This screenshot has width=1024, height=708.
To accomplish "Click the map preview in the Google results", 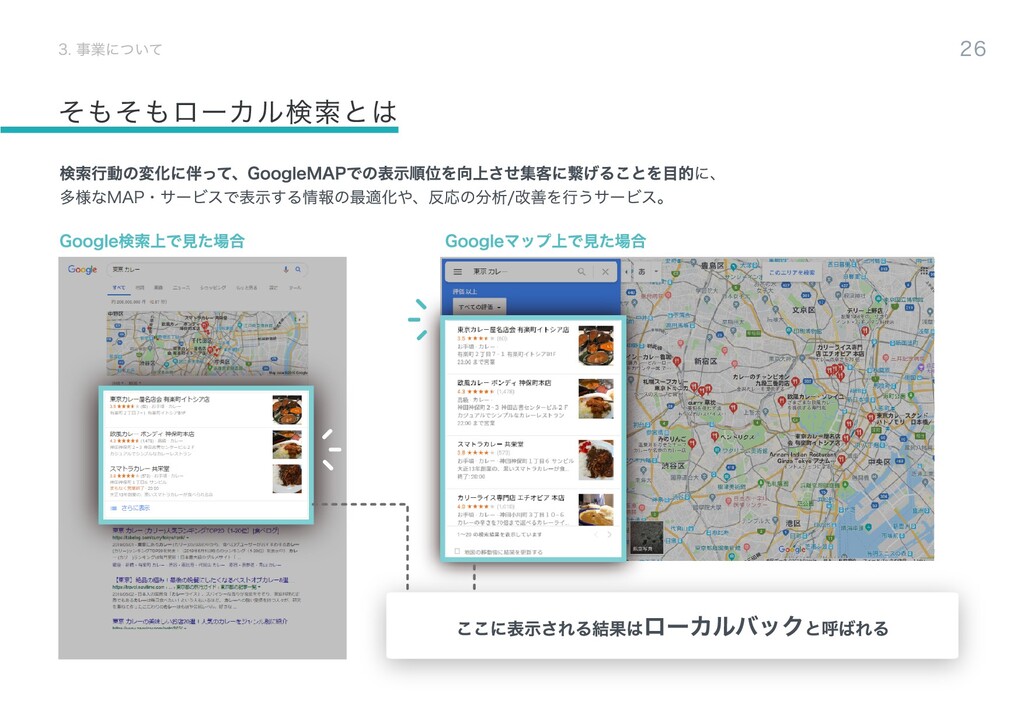I will coord(207,343).
